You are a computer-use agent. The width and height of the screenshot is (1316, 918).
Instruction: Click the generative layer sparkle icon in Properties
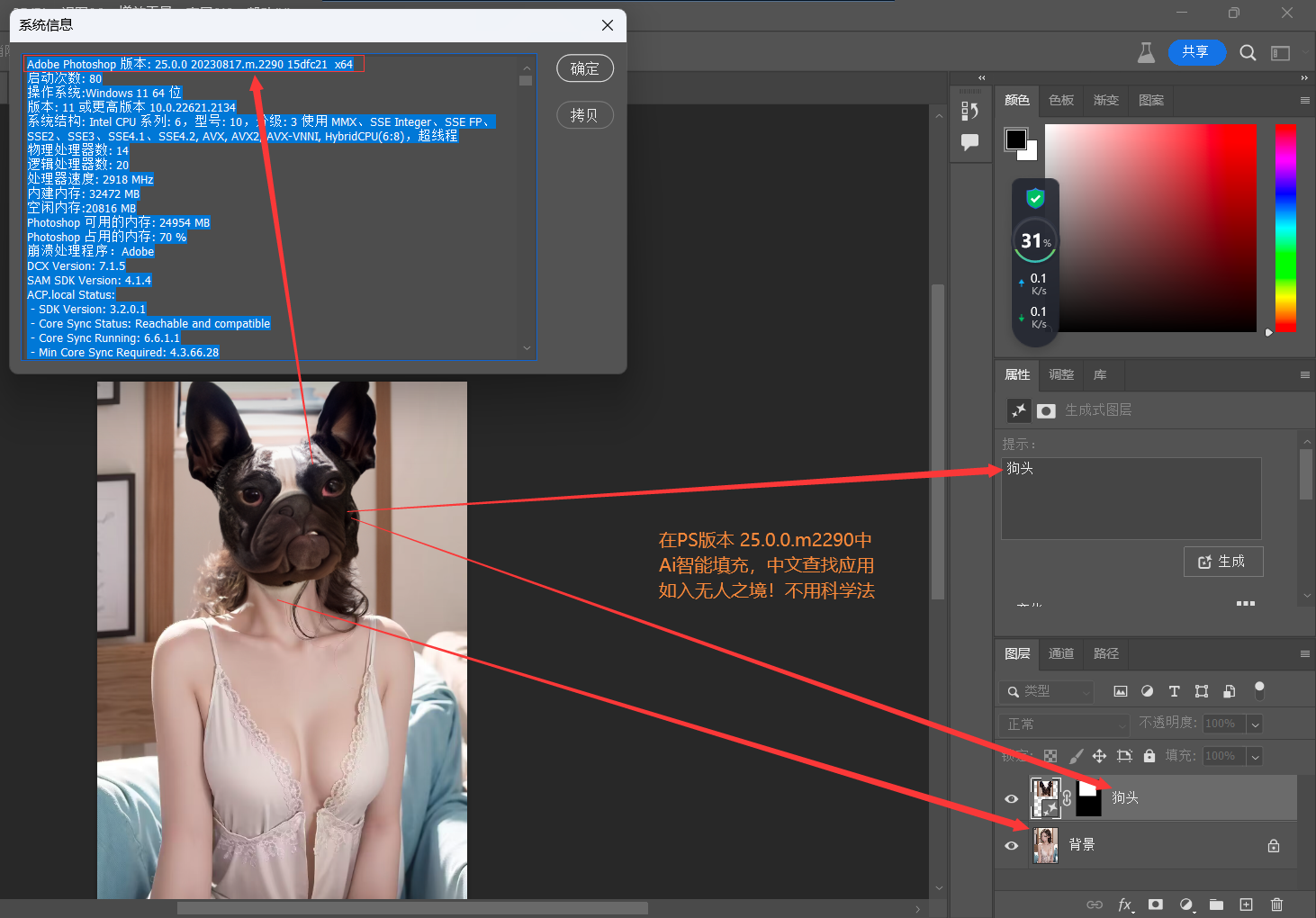(x=1019, y=410)
